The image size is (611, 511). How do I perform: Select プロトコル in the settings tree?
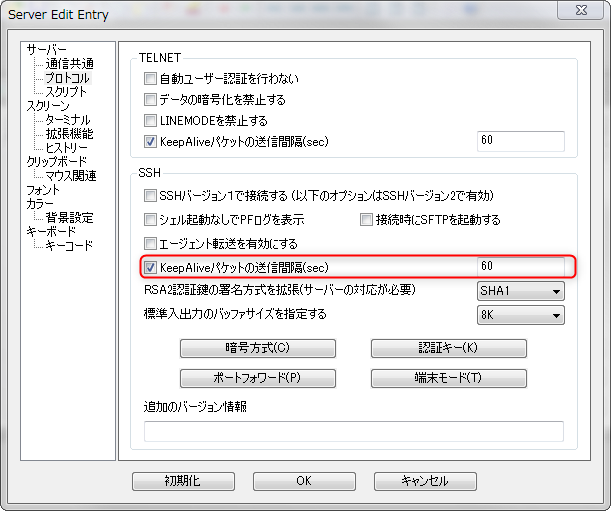click(x=68, y=78)
